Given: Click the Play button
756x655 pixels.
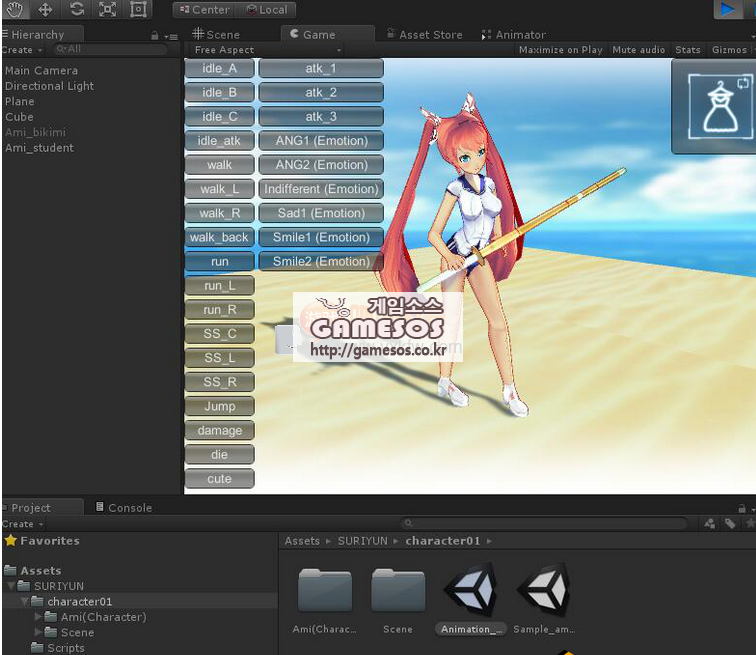Looking at the screenshot, I should pos(728,9).
